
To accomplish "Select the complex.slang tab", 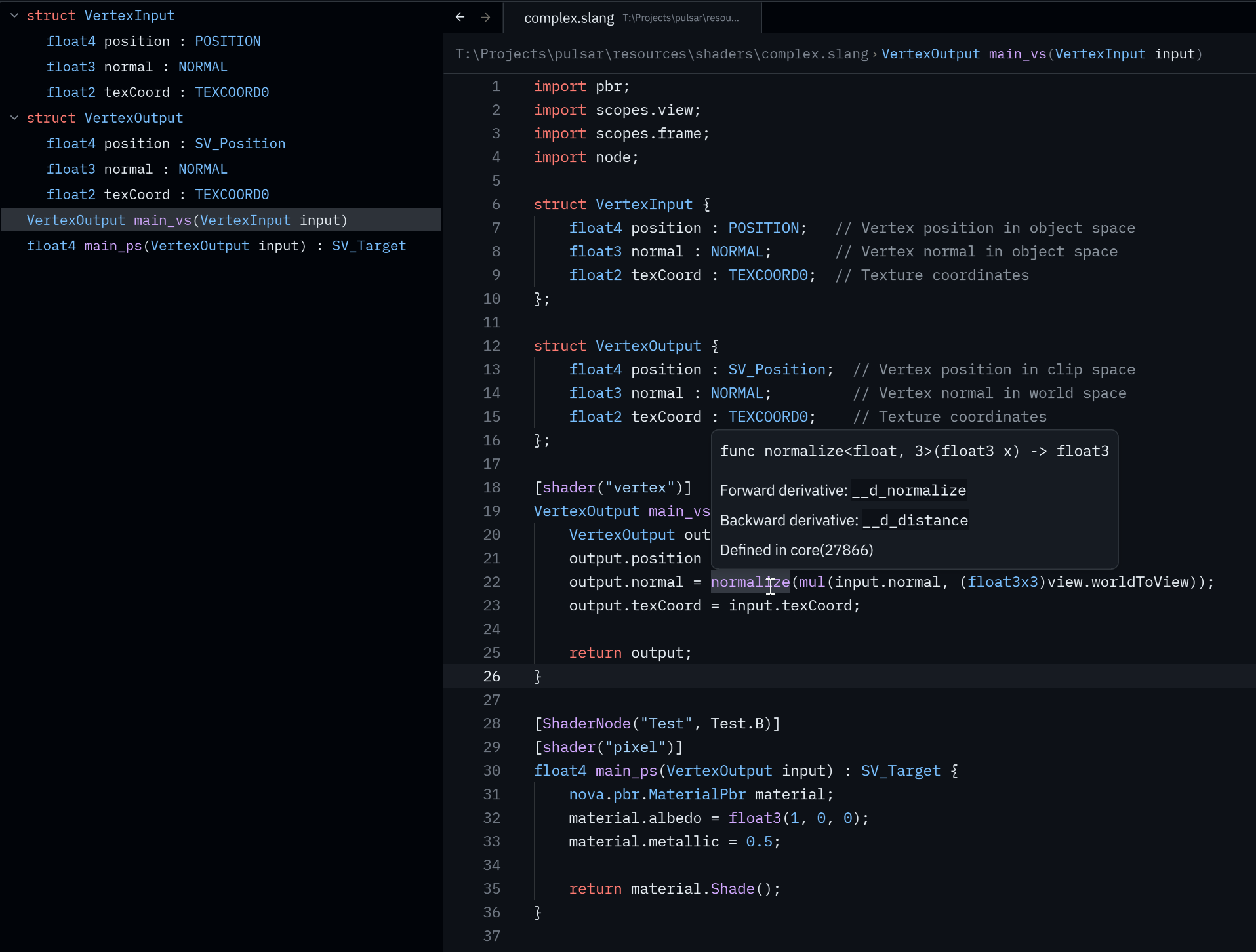I will [x=632, y=18].
